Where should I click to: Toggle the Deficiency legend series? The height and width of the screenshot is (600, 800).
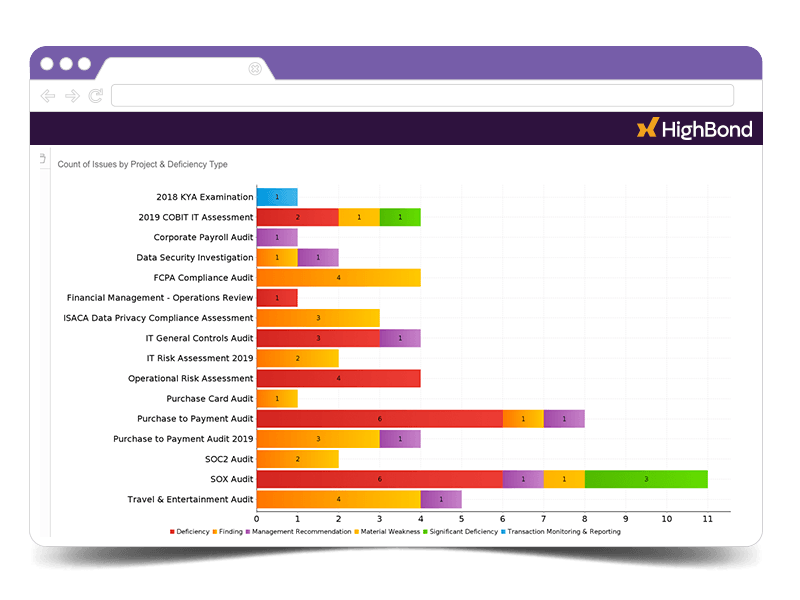[190, 532]
